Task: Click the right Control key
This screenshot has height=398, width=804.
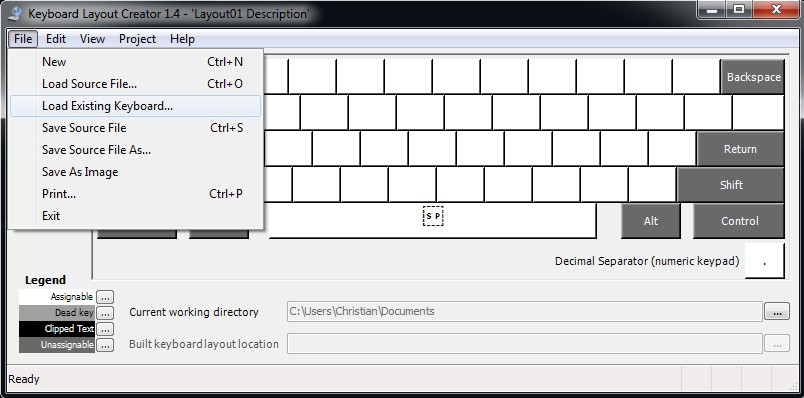Action: click(739, 221)
